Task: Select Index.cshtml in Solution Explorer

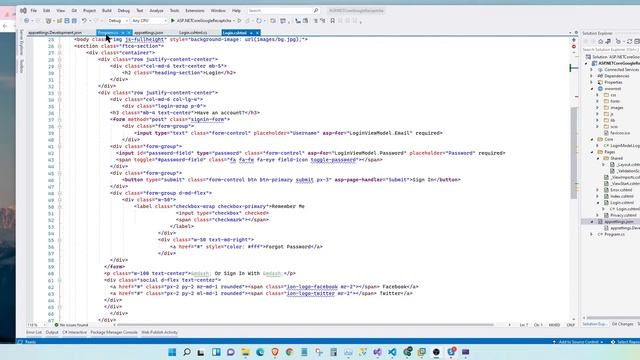Action: click(622, 196)
